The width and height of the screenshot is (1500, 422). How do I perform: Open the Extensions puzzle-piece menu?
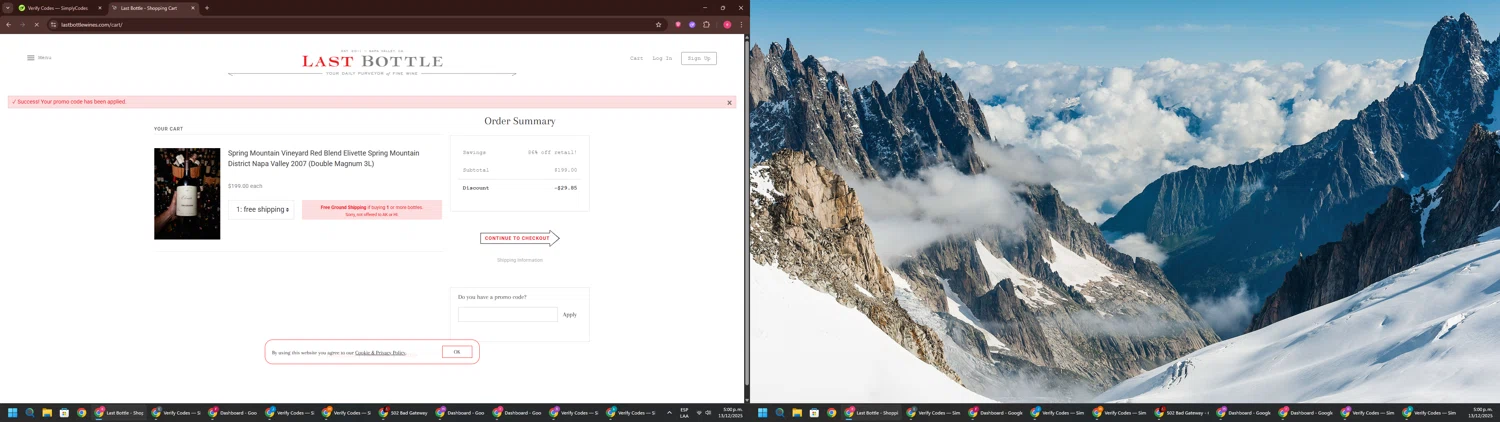pyautogui.click(x=706, y=24)
